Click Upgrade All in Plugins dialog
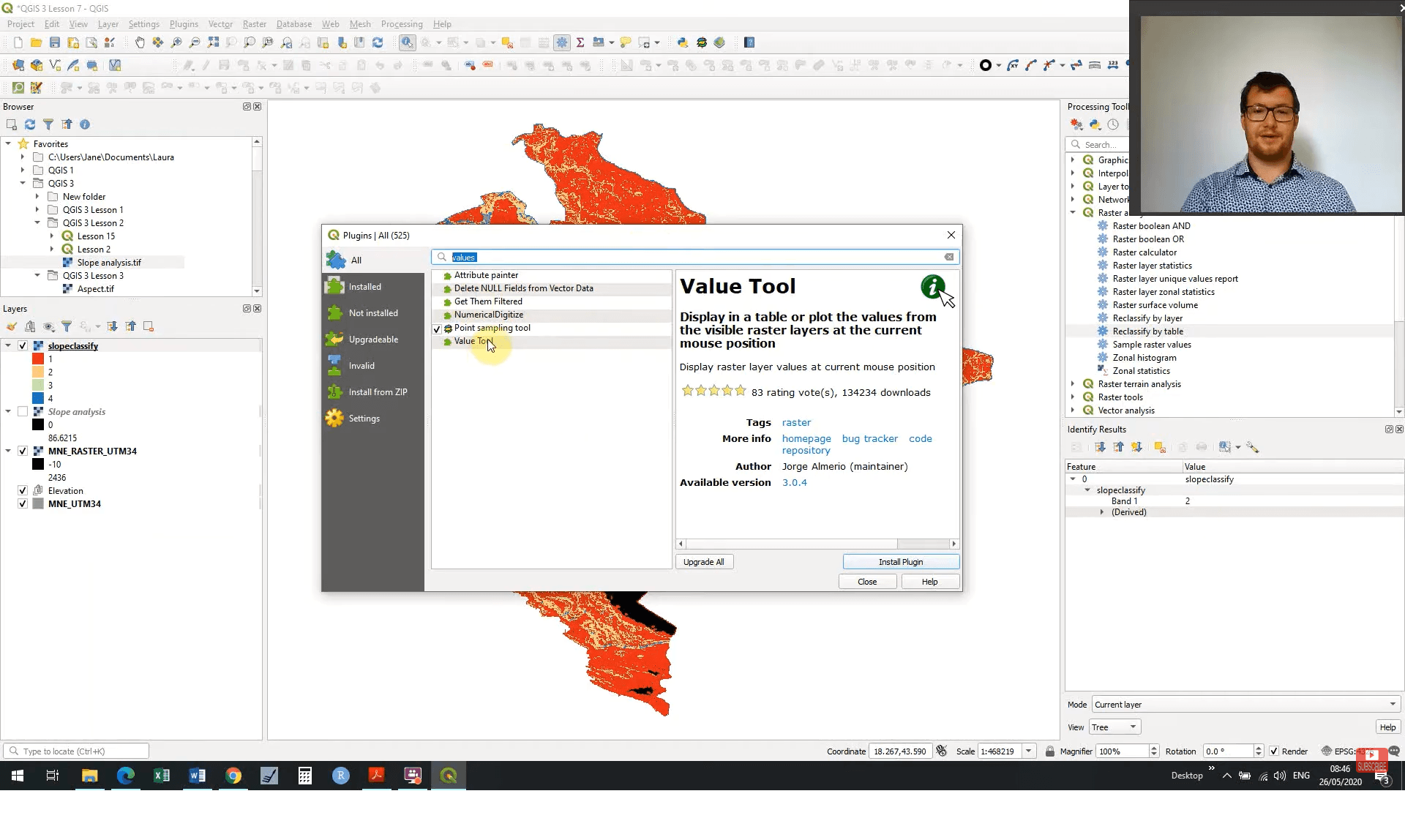Screen dimensions: 1405x840 tap(704, 562)
